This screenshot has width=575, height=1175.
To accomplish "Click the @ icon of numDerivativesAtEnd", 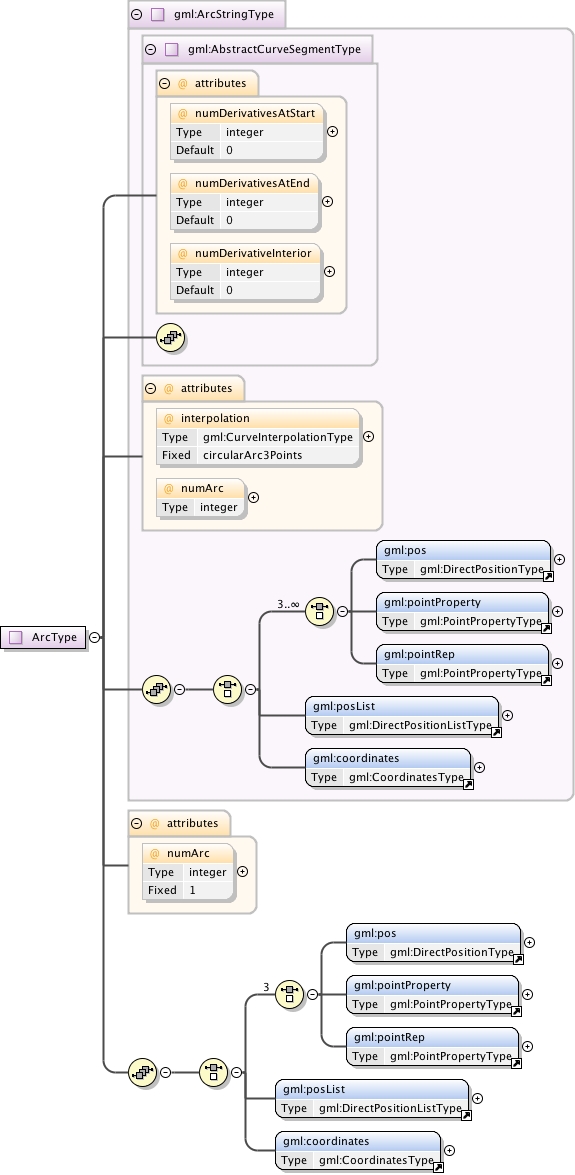I will [182, 184].
